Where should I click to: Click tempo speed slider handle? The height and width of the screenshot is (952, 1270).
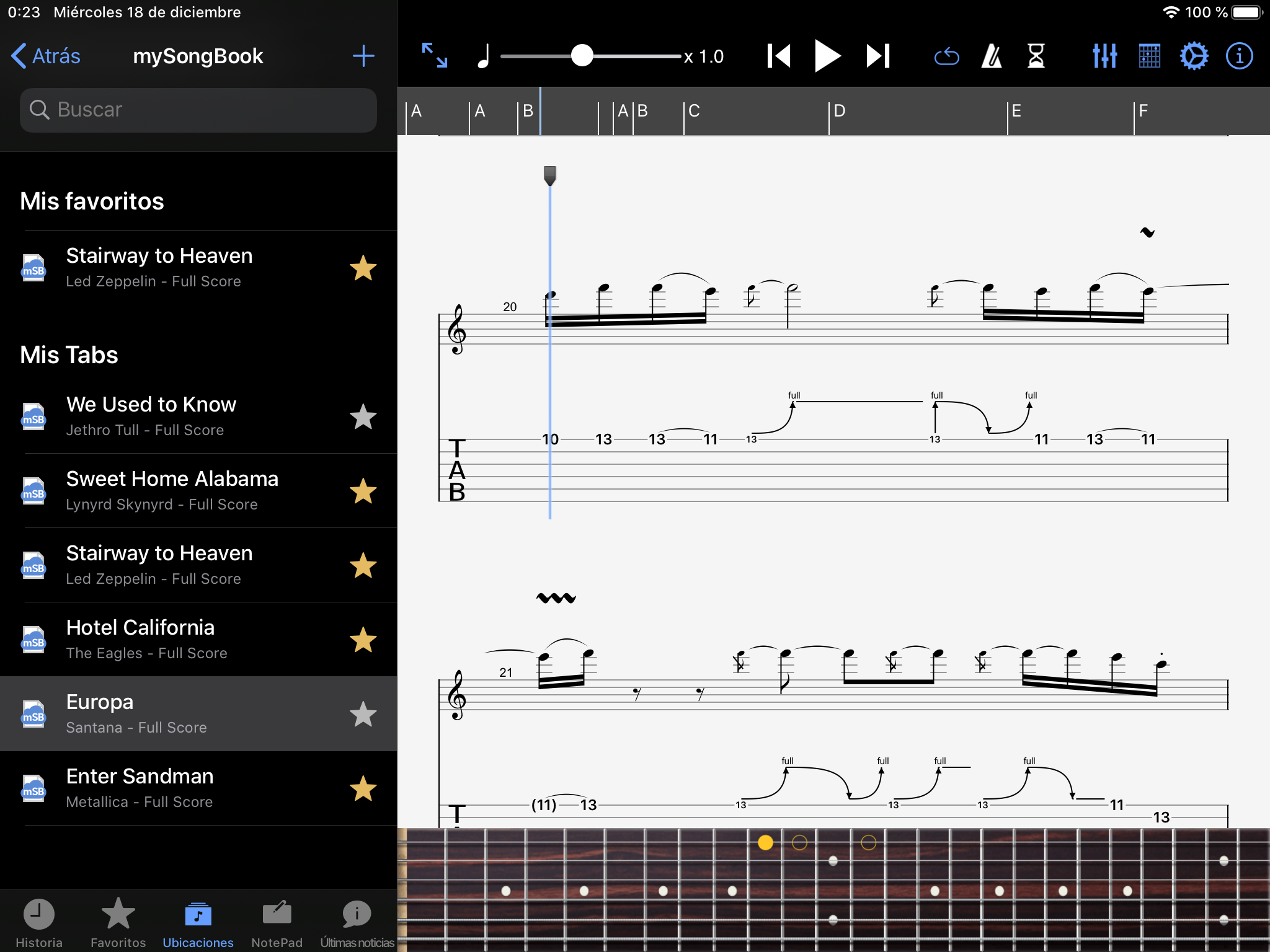pos(582,56)
